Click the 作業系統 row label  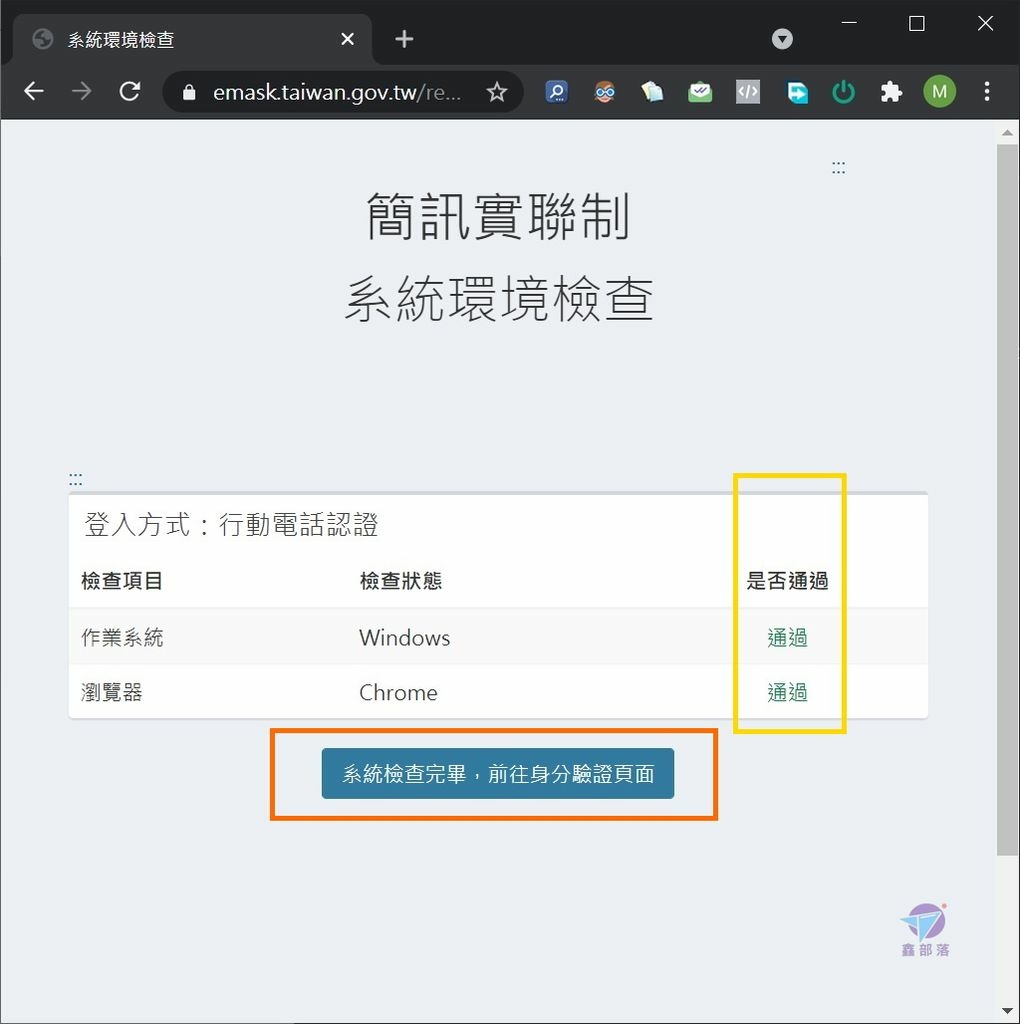(x=122, y=637)
